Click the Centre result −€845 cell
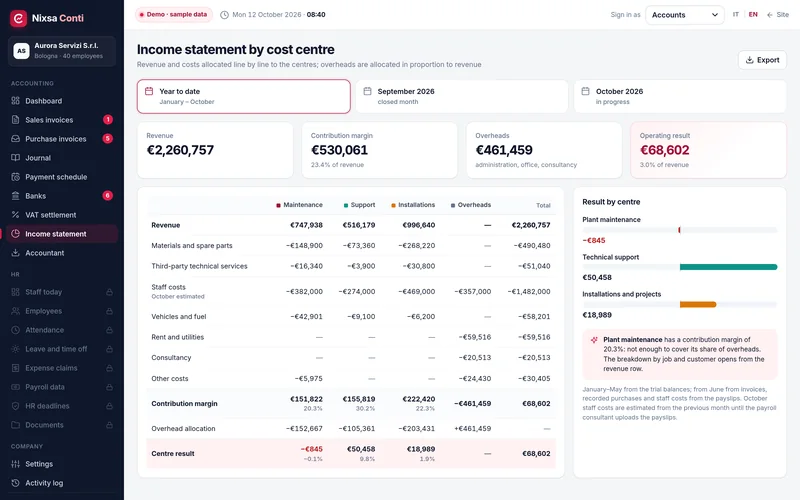The width and height of the screenshot is (800, 500). tap(311, 449)
